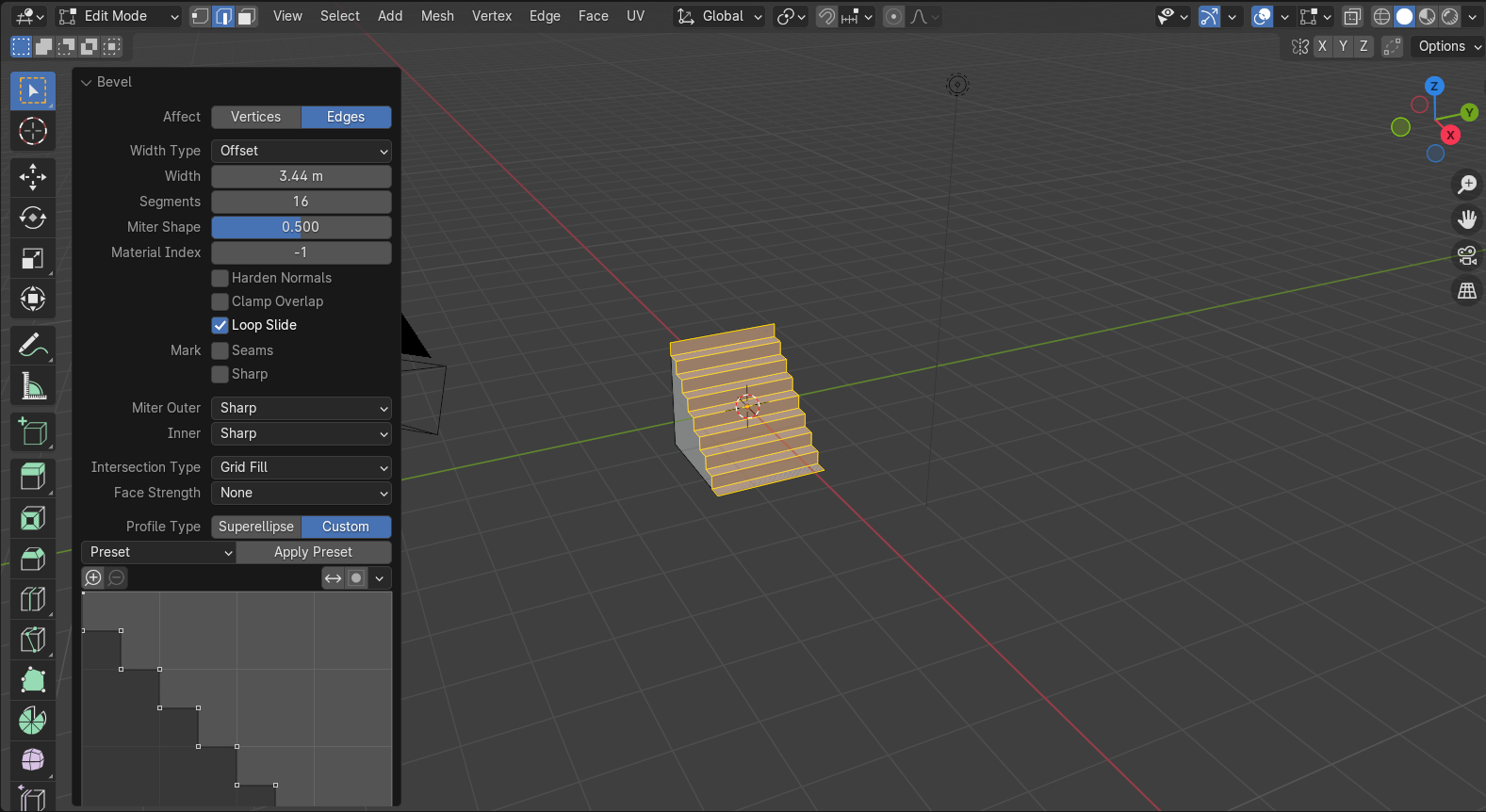This screenshot has width=1486, height=812.
Task: Open Face Strength None dropdown
Action: tap(302, 493)
